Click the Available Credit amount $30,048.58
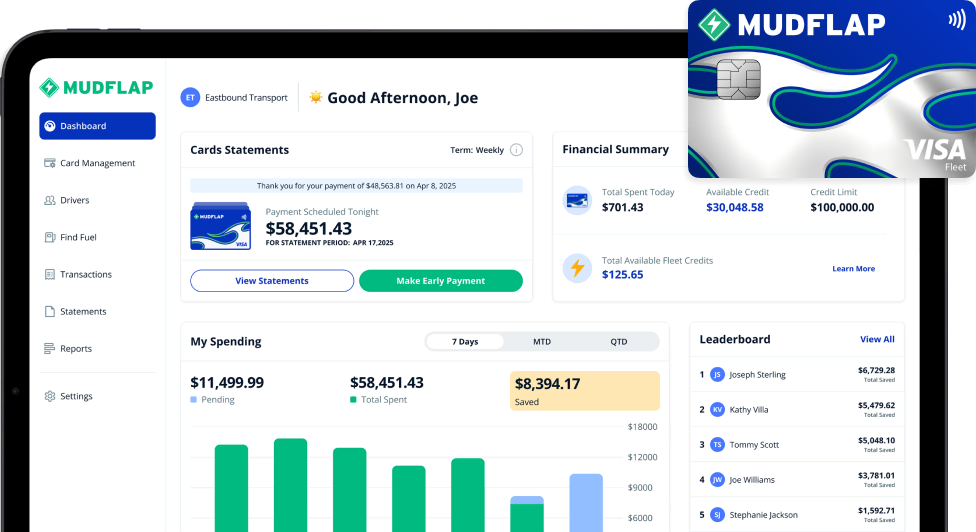The width and height of the screenshot is (976, 532). (734, 207)
